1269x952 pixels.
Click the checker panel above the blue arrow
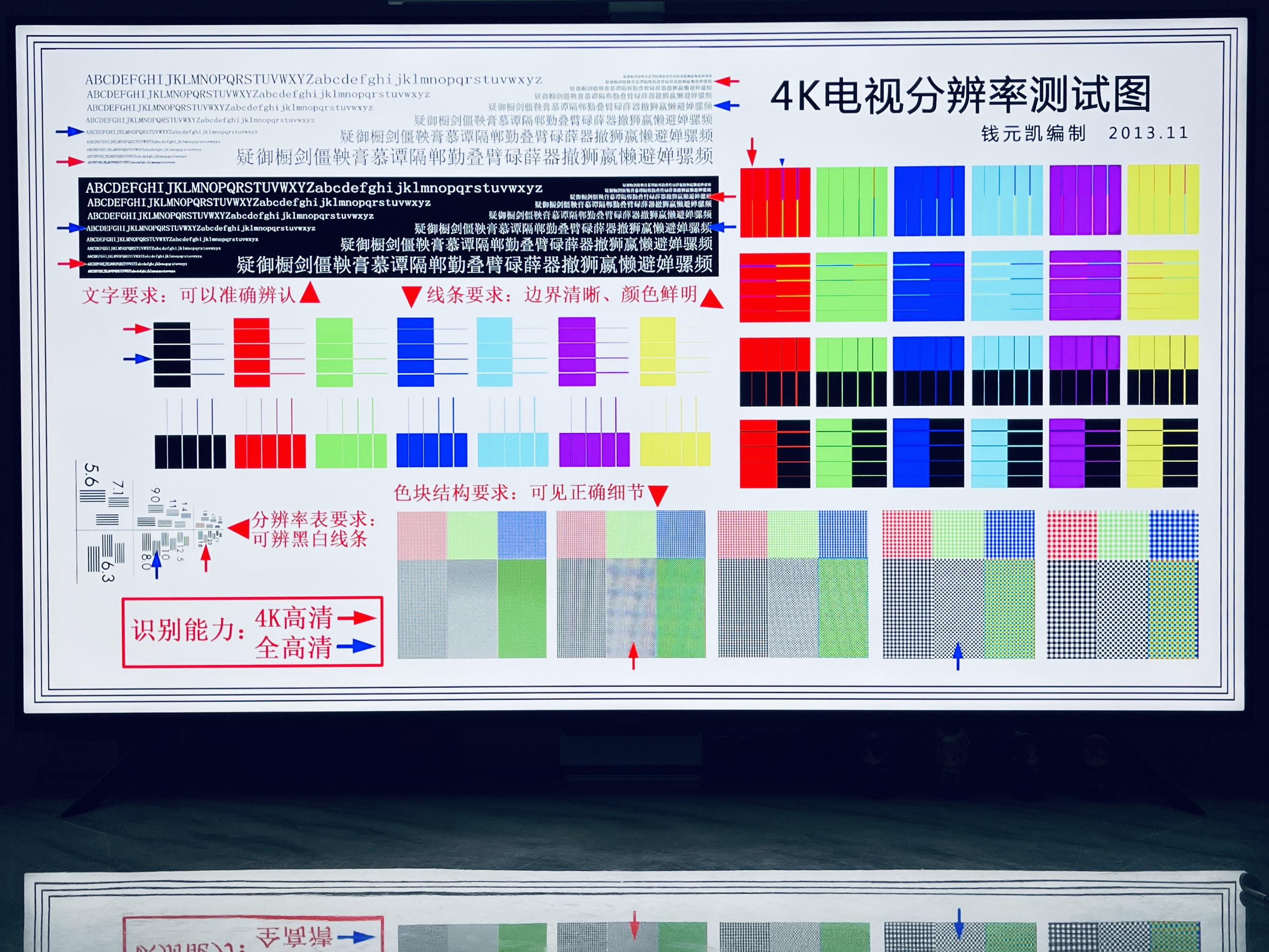(x=959, y=584)
